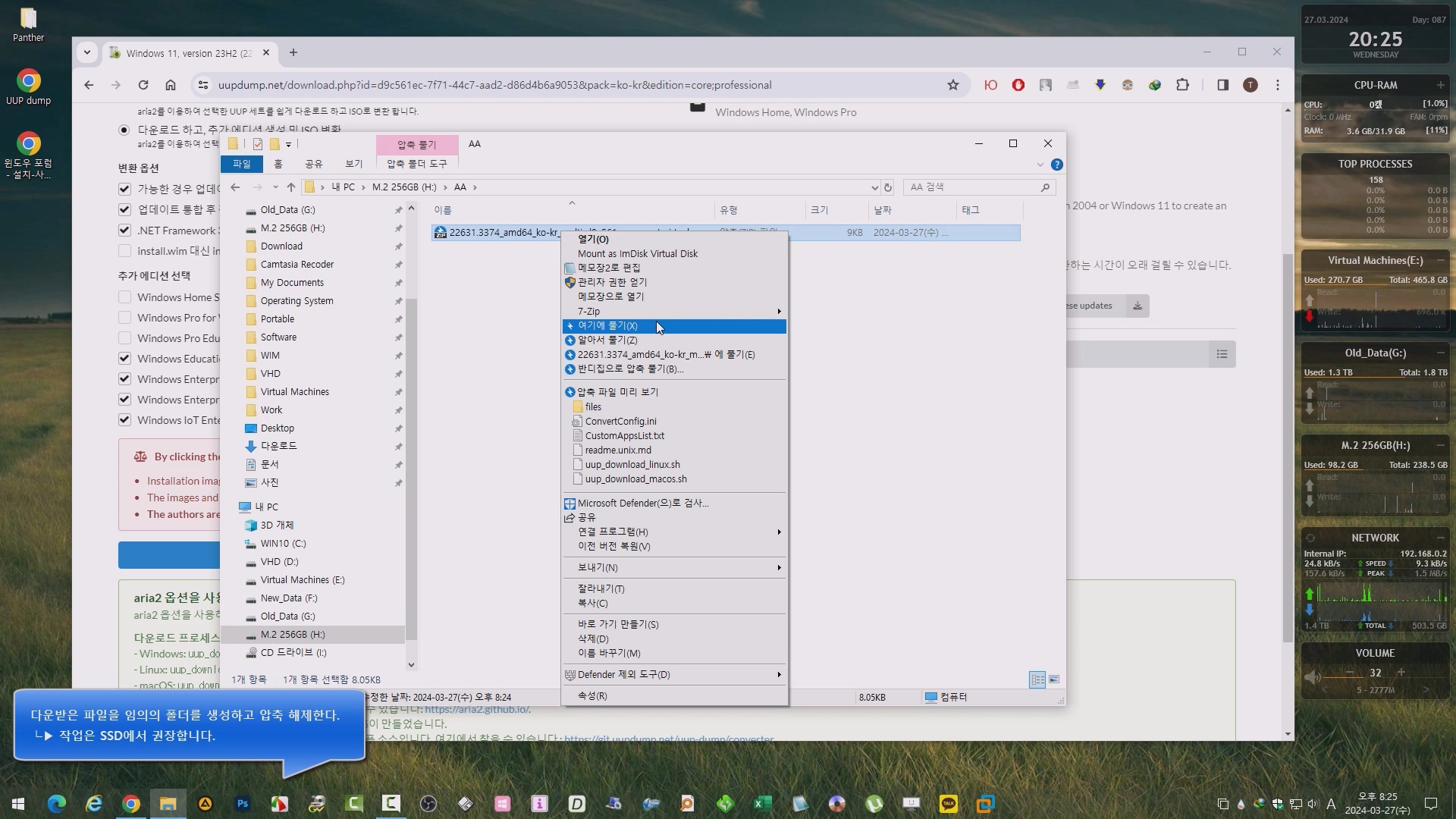1456x819 pixels.
Task: Choose '알아서 풀기(Z)' from context menu
Action: (674, 340)
